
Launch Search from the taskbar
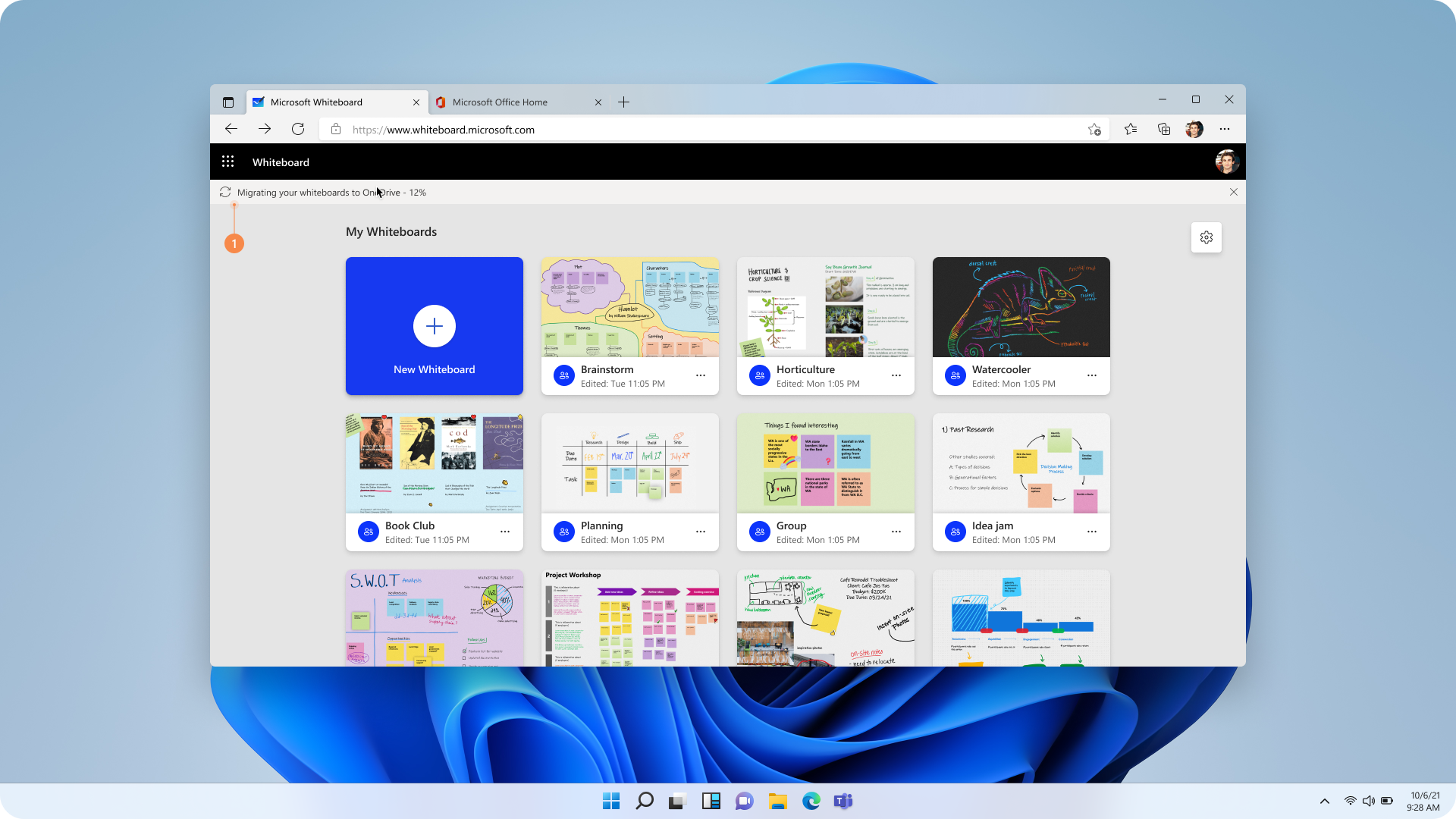click(x=644, y=801)
